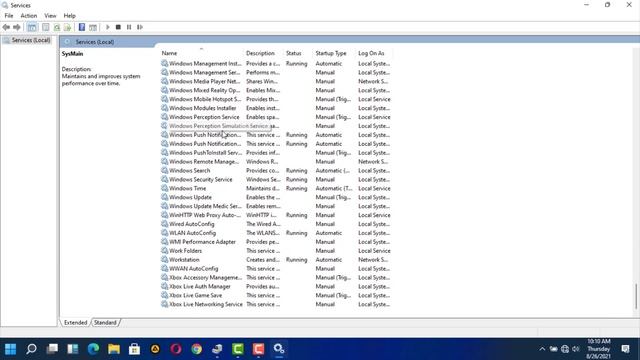The image size is (640, 360).
Task: Select Services (Local) in the console tree
Action: 31,40
